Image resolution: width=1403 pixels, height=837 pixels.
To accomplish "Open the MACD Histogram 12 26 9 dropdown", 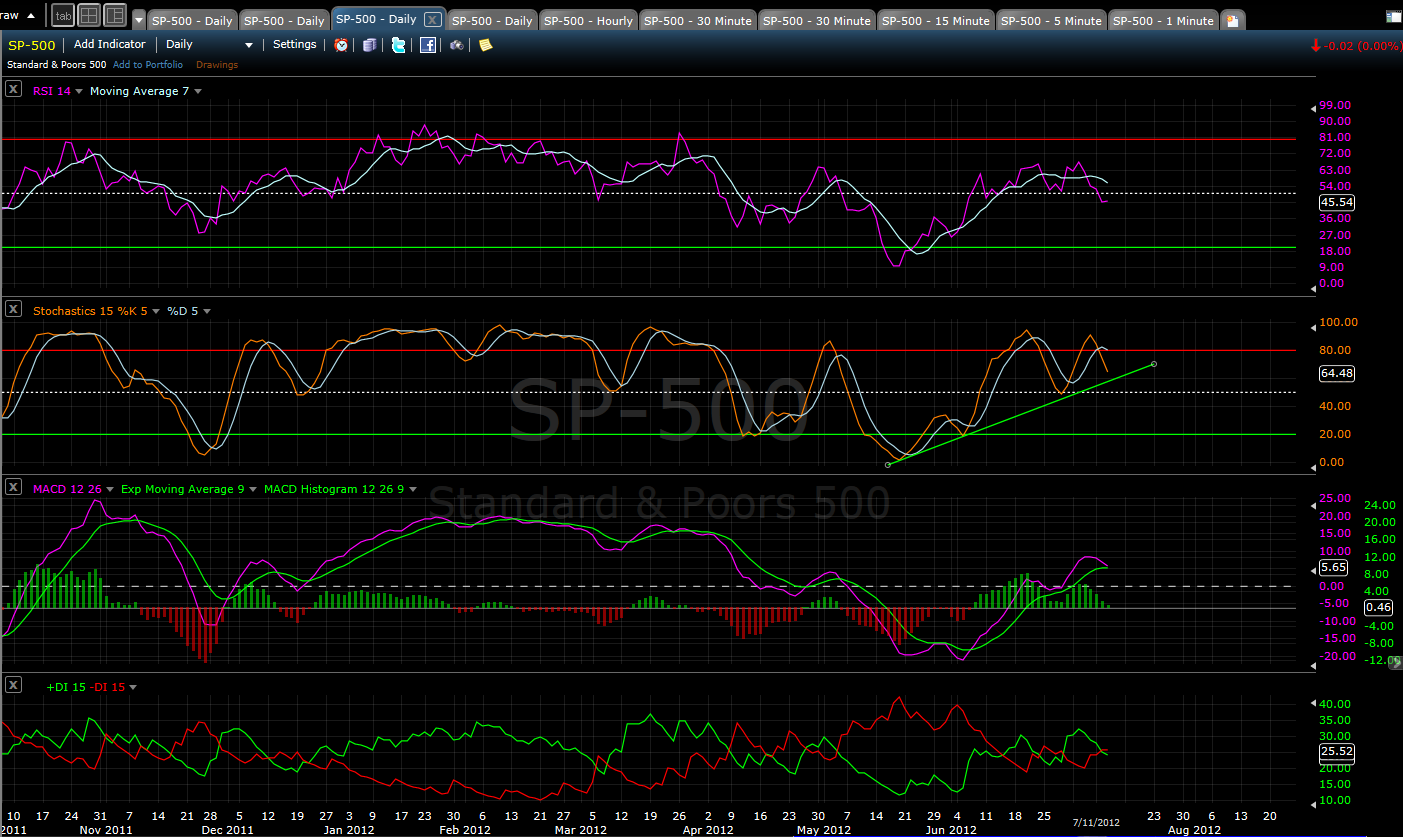I will pos(412,490).
